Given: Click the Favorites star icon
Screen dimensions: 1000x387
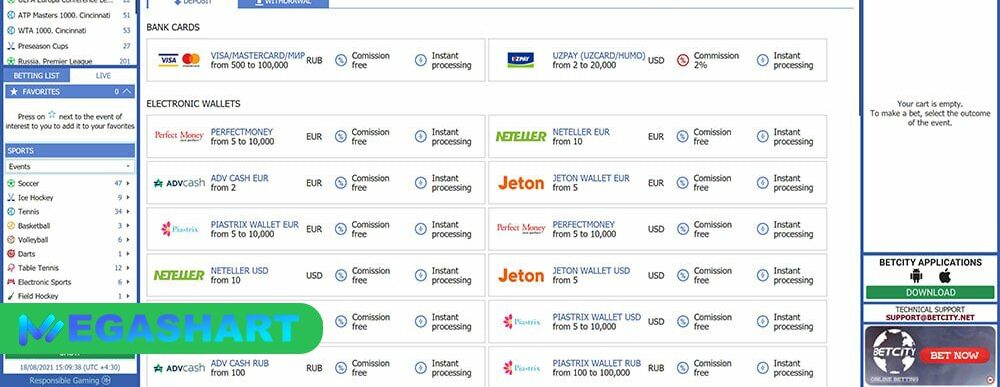Looking at the screenshot, I should coord(14,92).
